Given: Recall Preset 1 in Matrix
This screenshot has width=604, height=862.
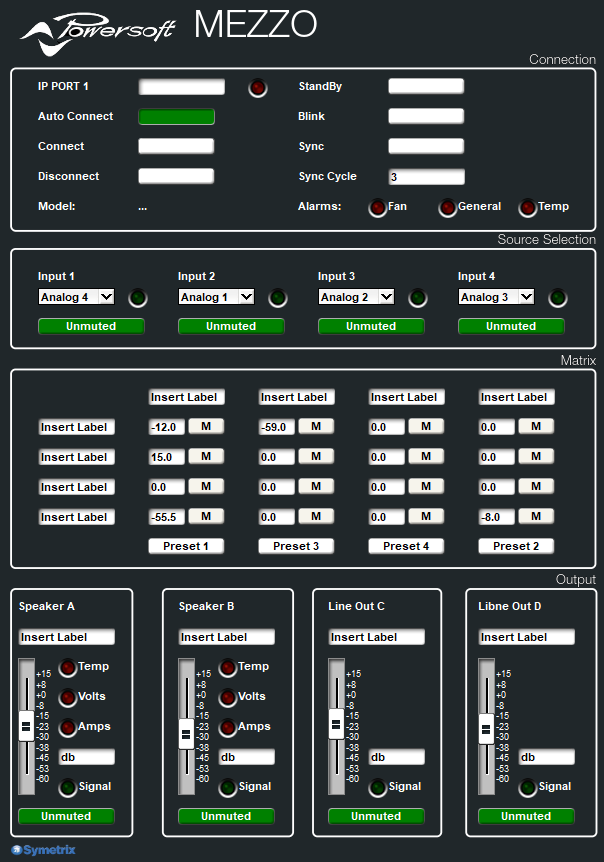Looking at the screenshot, I should point(186,546).
